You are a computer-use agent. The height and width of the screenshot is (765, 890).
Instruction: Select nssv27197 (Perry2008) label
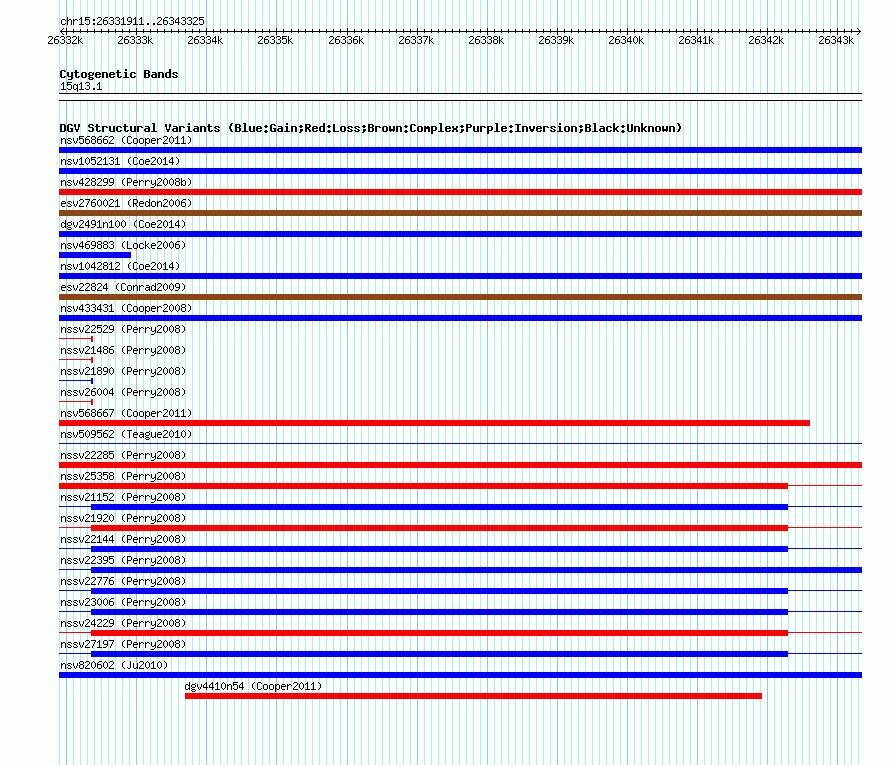(x=123, y=644)
